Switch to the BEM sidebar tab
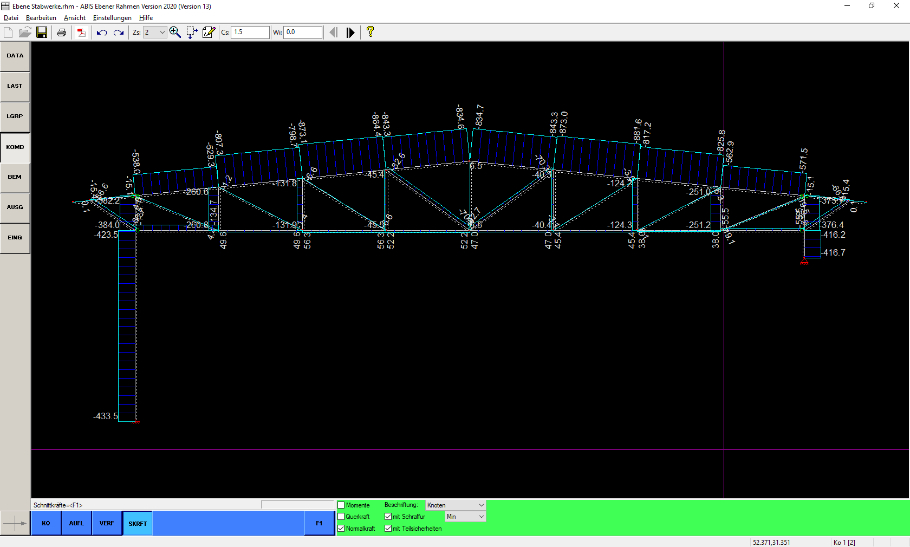Image resolution: width=910 pixels, height=547 pixels. (15, 177)
